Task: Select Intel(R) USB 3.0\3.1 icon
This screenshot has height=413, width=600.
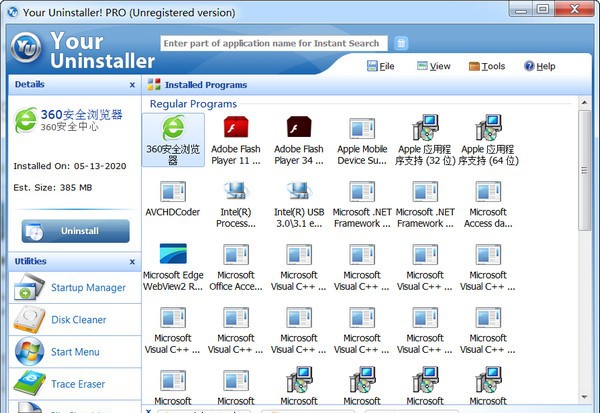Action: tap(299, 191)
